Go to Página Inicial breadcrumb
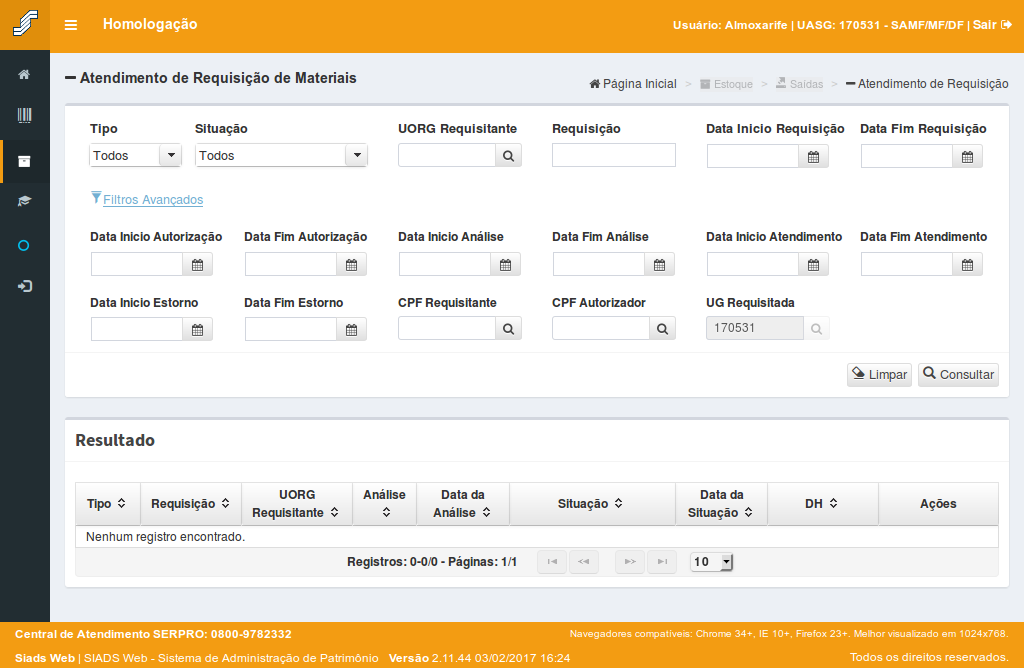1024x670 pixels. [x=633, y=84]
